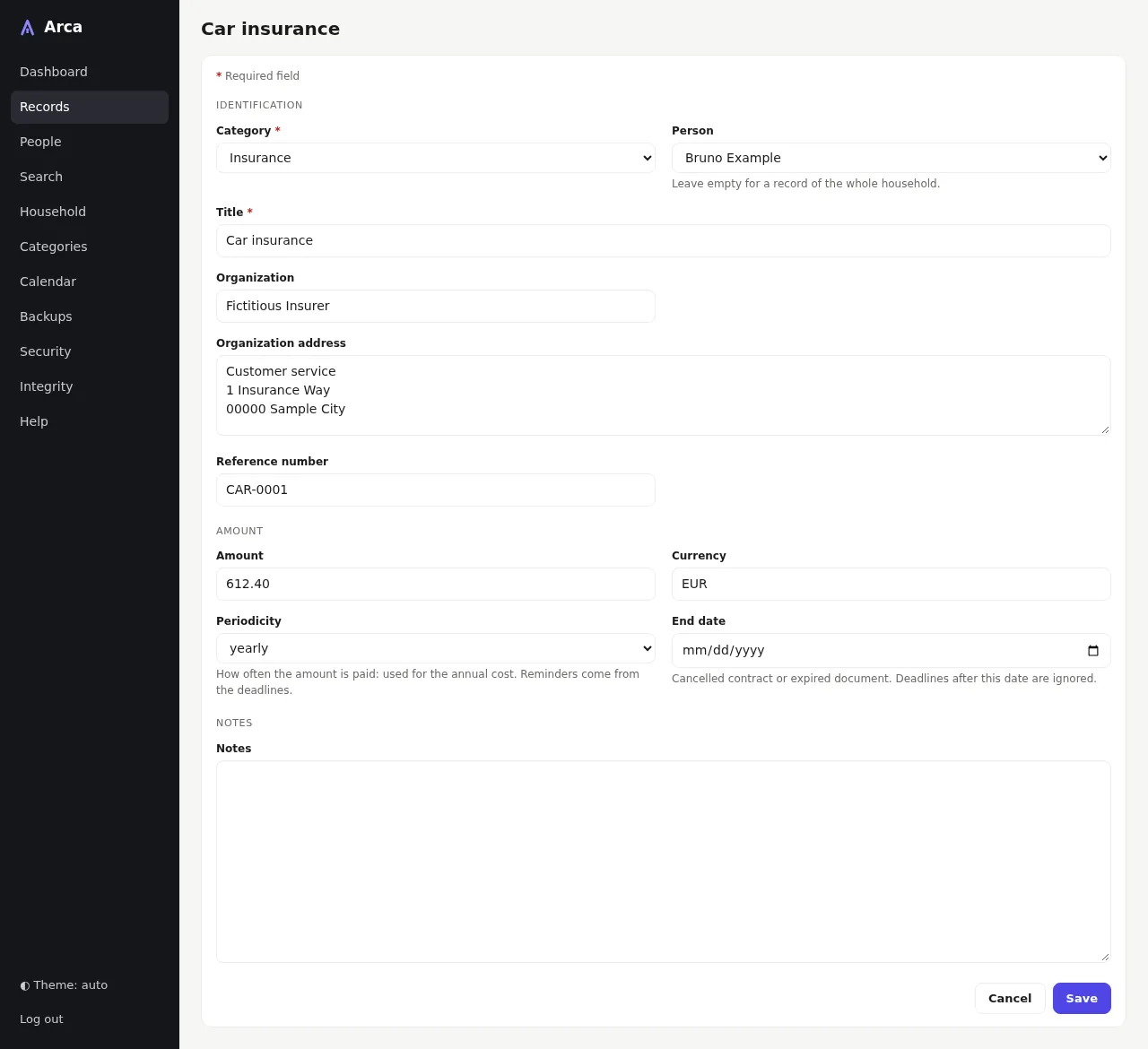Screen dimensions: 1148x1049
Task: Click the 'Car insurance' page heading
Action: click(x=270, y=29)
